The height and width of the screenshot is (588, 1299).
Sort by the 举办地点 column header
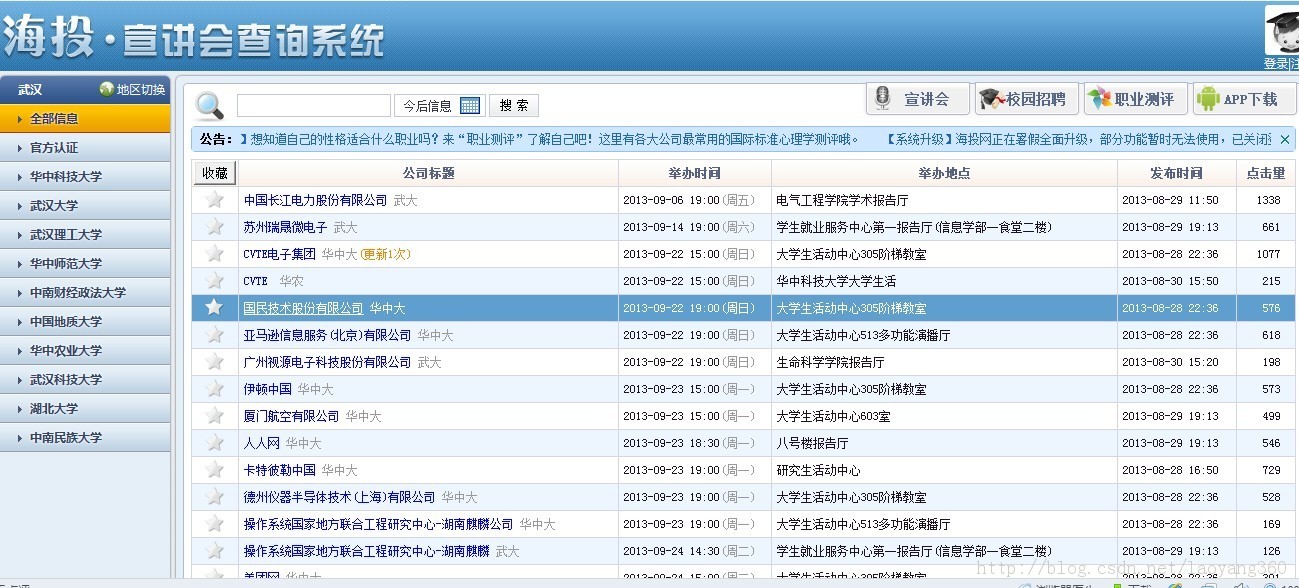tap(944, 173)
